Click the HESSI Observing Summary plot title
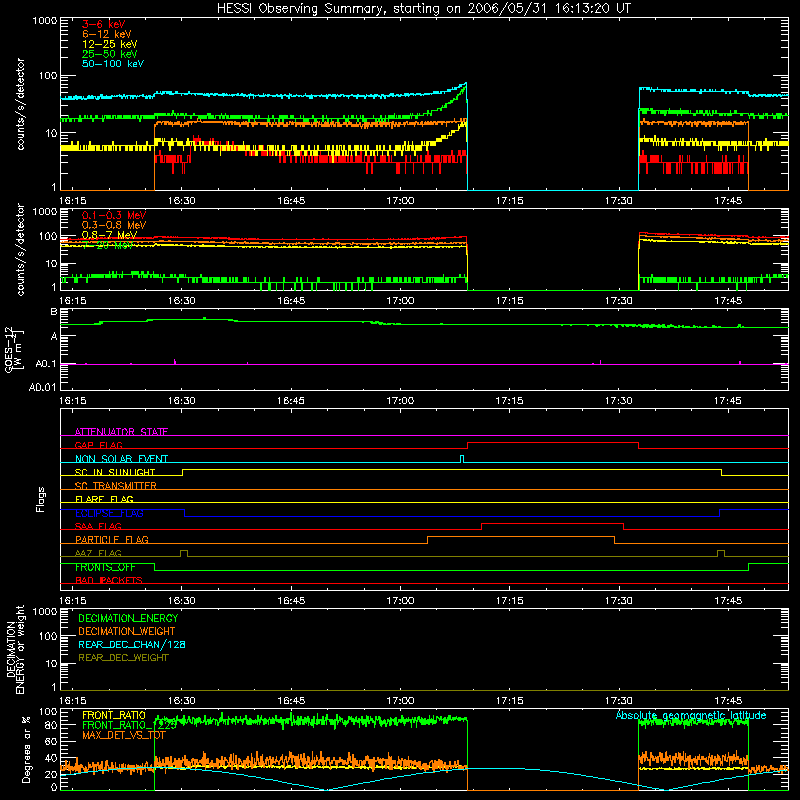800x800 pixels. pyautogui.click(x=424, y=9)
